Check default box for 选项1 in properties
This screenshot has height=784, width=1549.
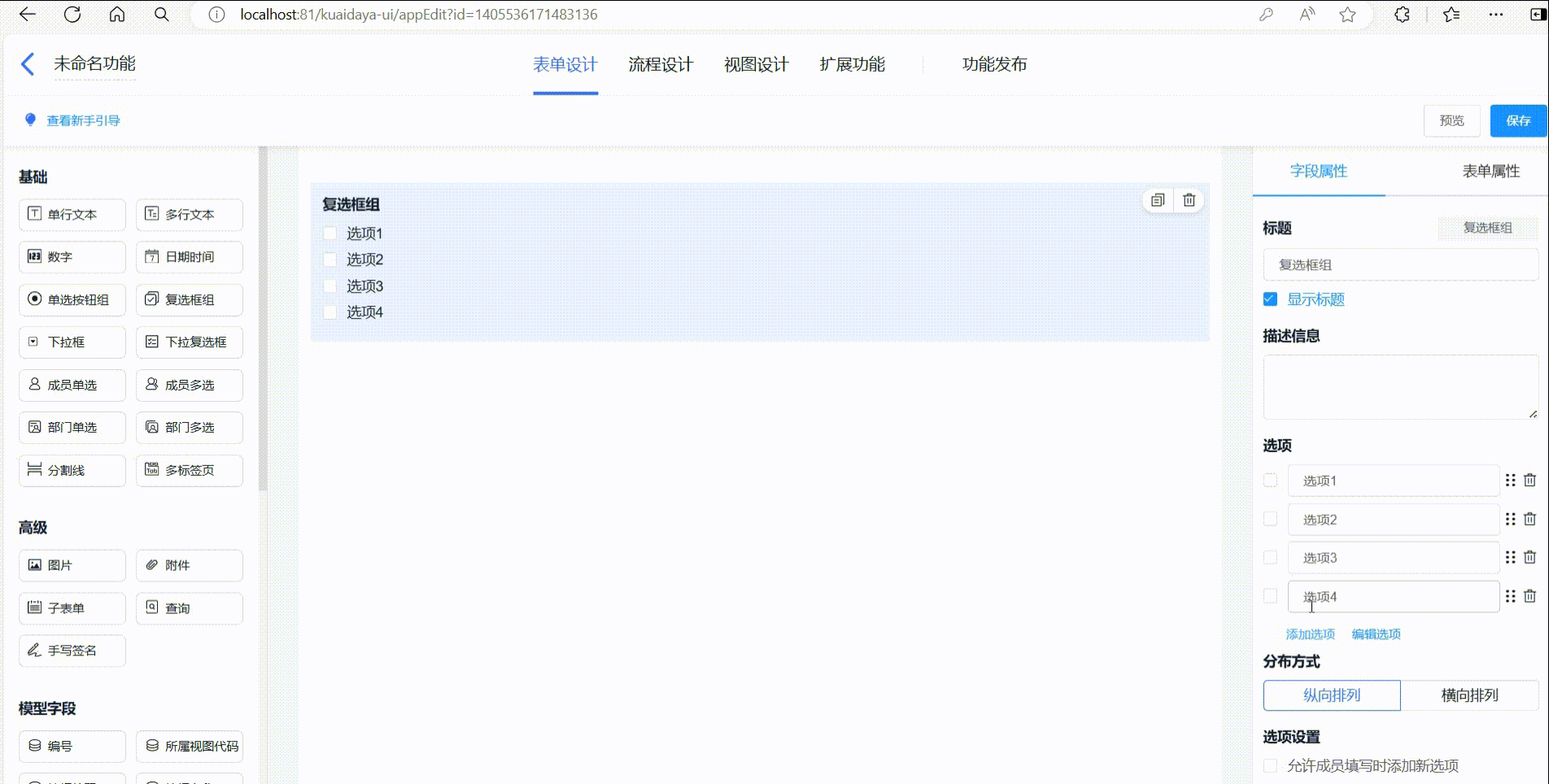pyautogui.click(x=1270, y=481)
